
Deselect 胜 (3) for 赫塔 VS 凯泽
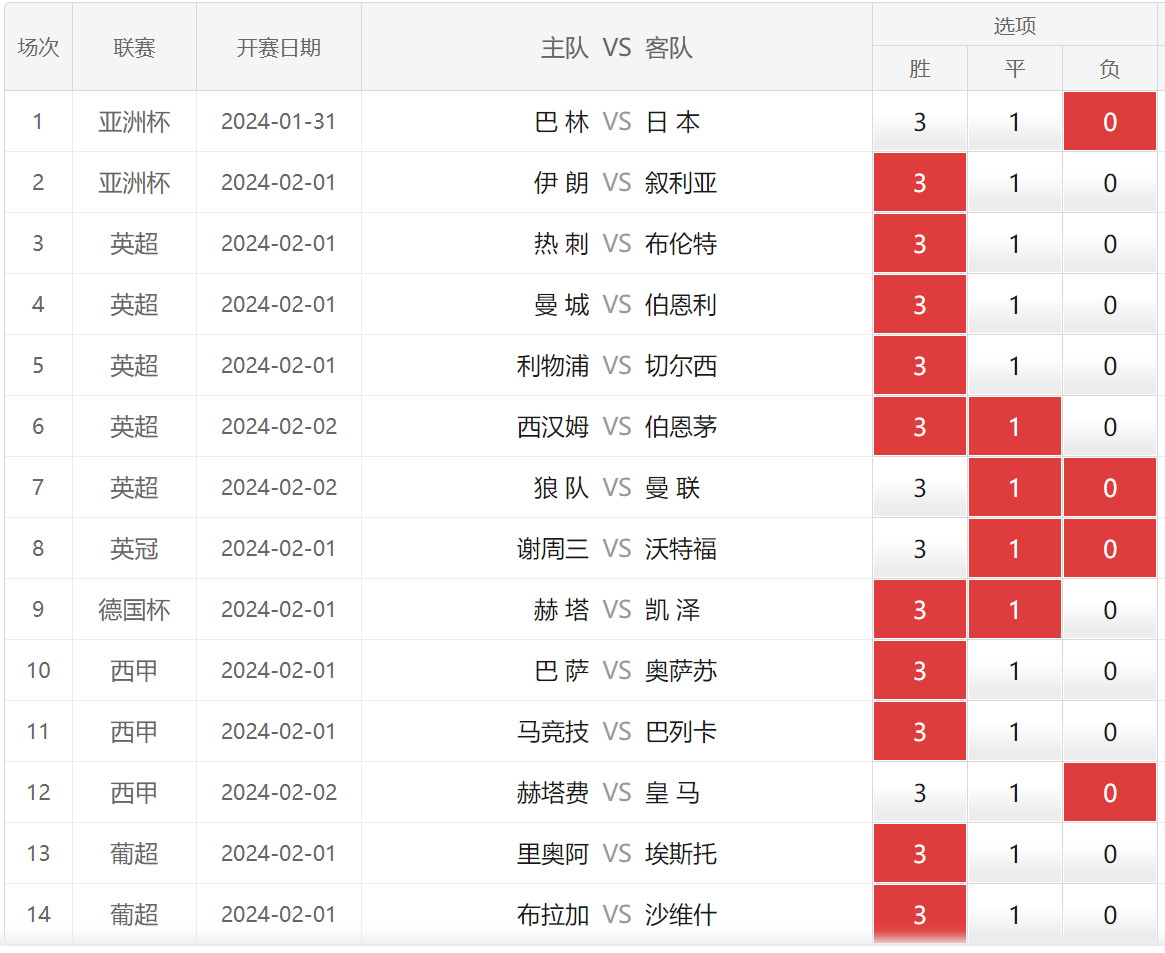pos(920,609)
